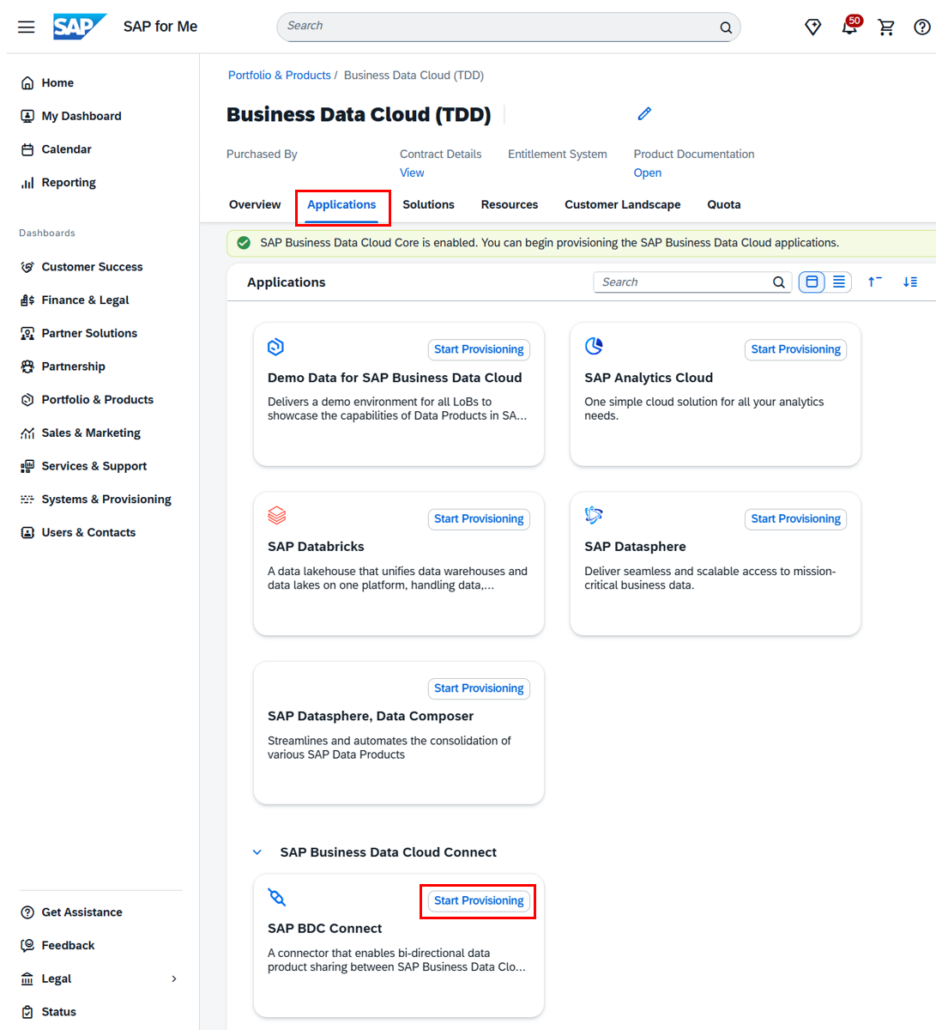Click the global search magnifier icon
936x1030 pixels.
tap(726, 28)
